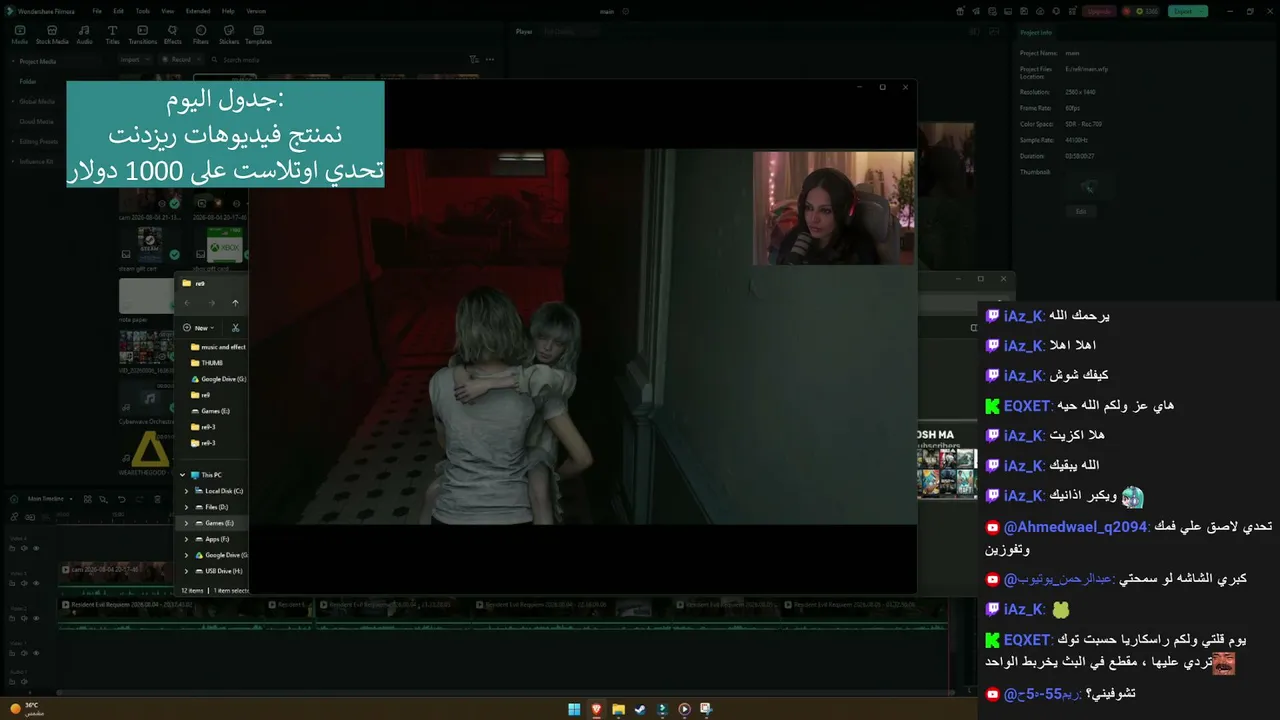Open the Effects tab

point(173,35)
